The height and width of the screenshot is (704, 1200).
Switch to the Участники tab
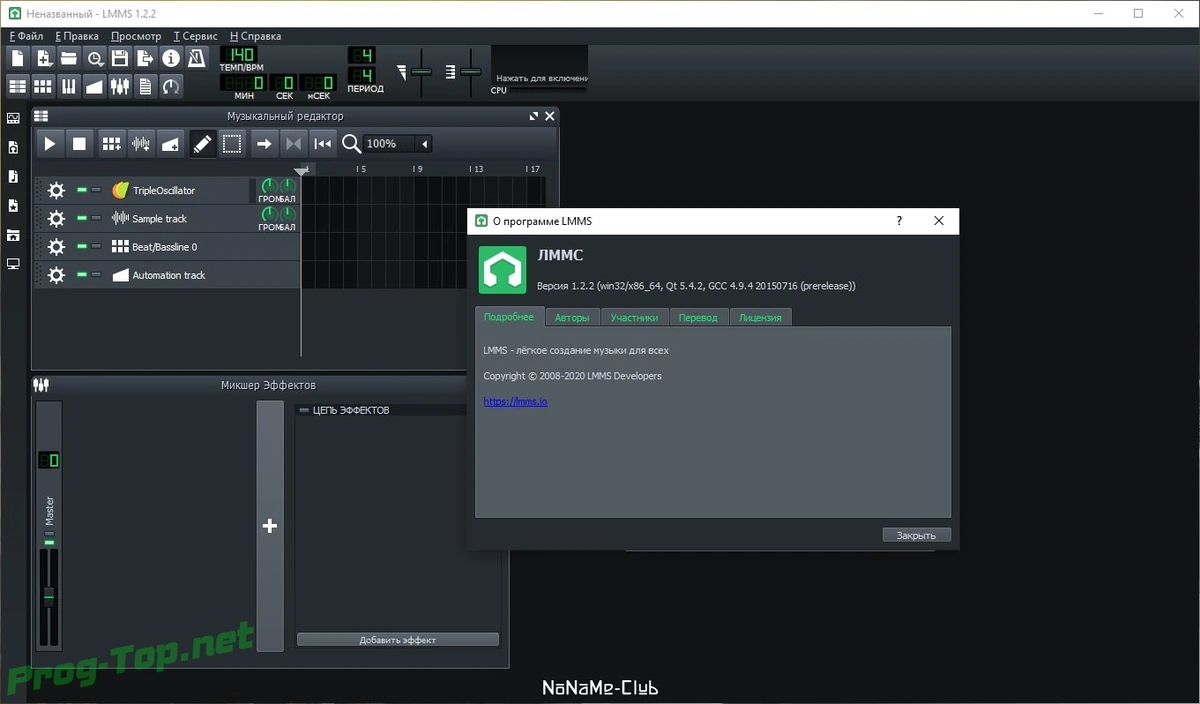(634, 317)
